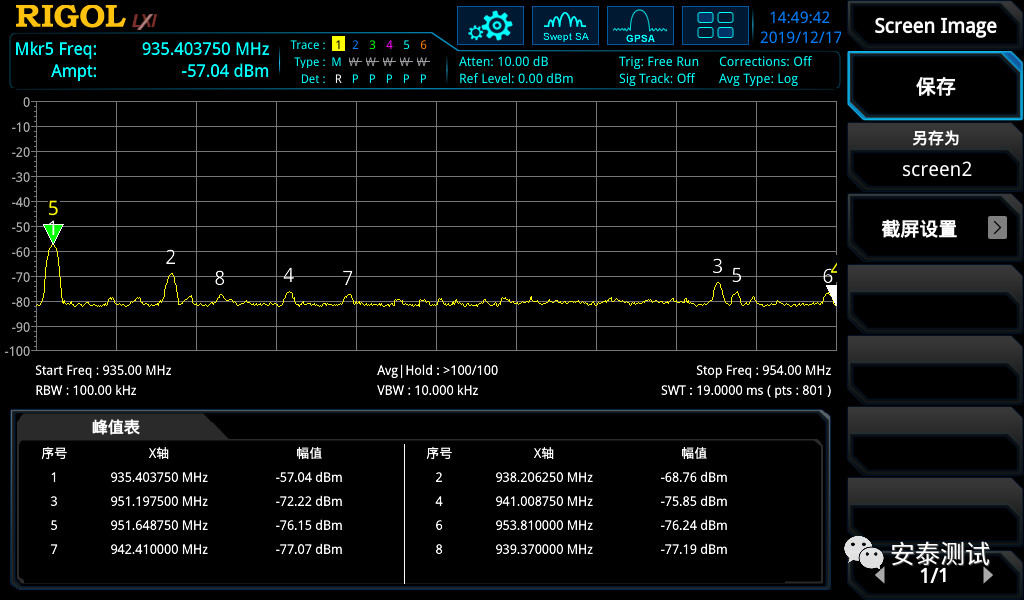Click peak label 2 on the spectrum
Viewport: 1024px width, 600px height.
[170, 257]
